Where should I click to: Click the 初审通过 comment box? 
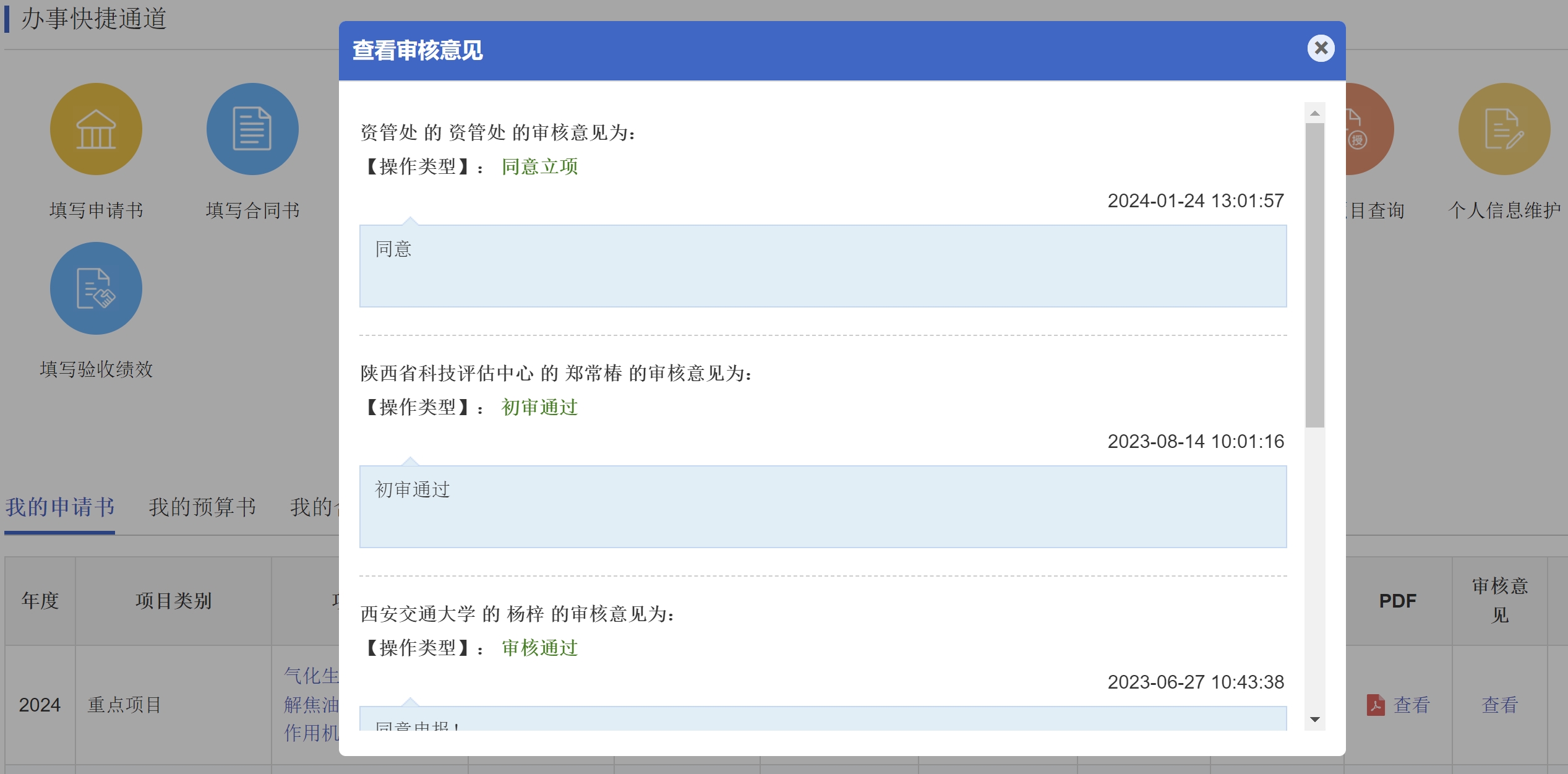tap(823, 507)
